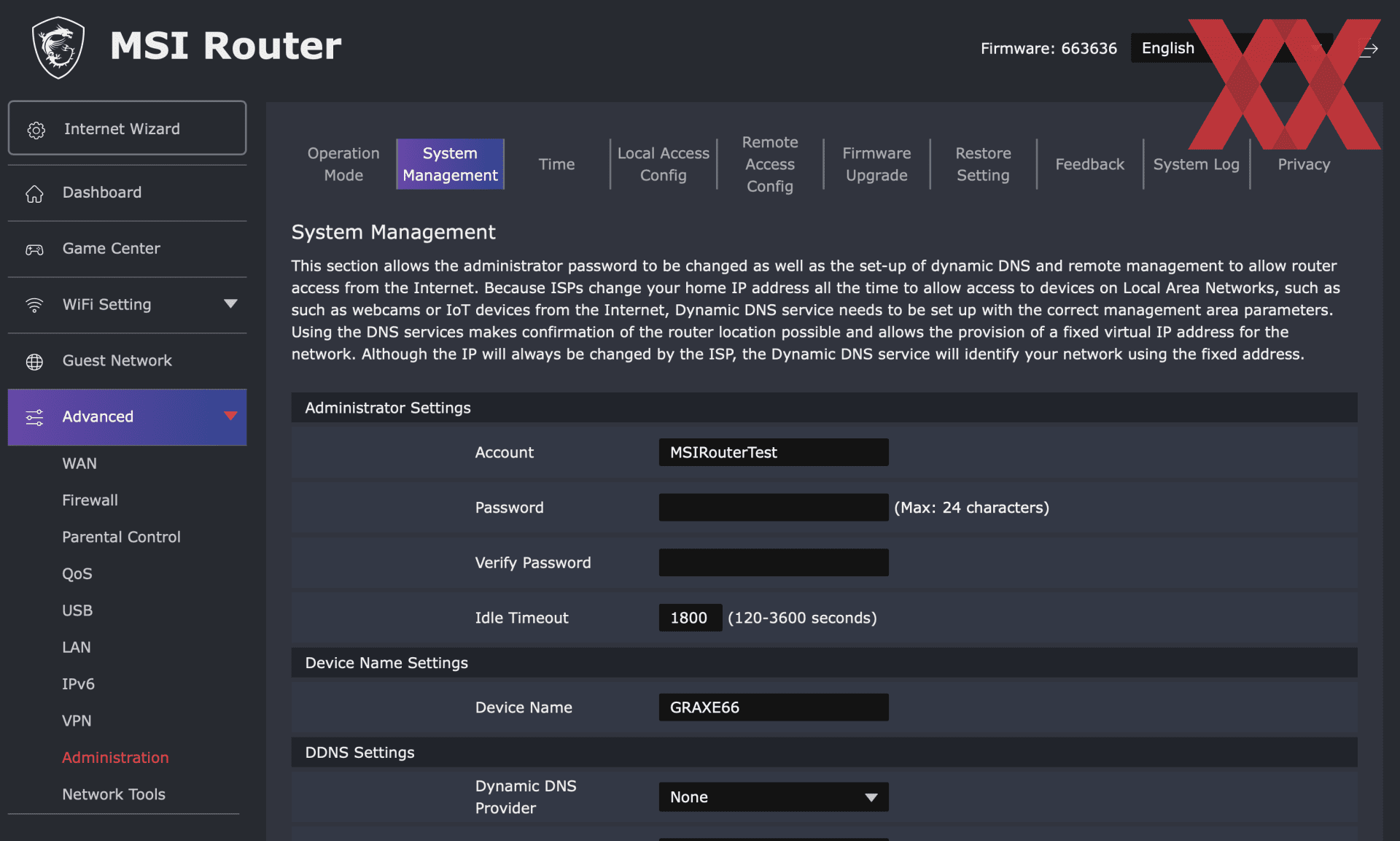Viewport: 1400px width, 841px height.
Task: Open the Restore Setting tab
Action: pos(983,164)
